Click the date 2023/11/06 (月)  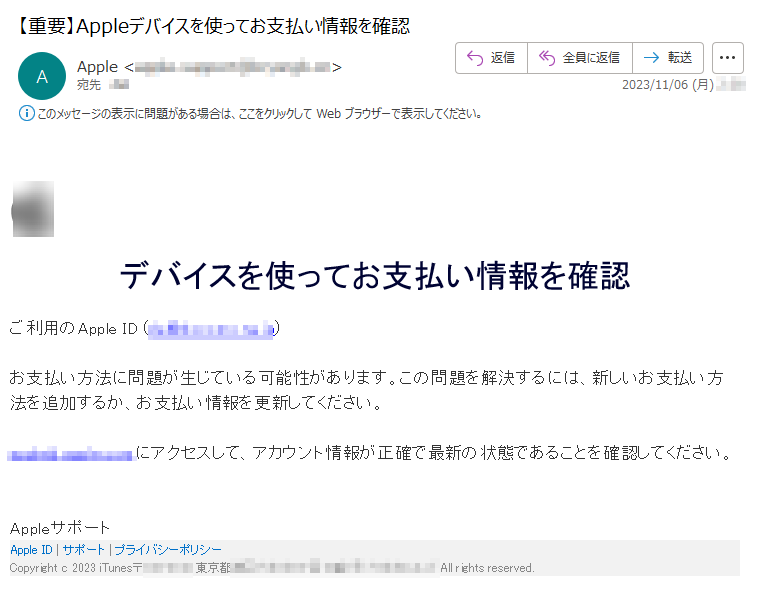(x=668, y=85)
